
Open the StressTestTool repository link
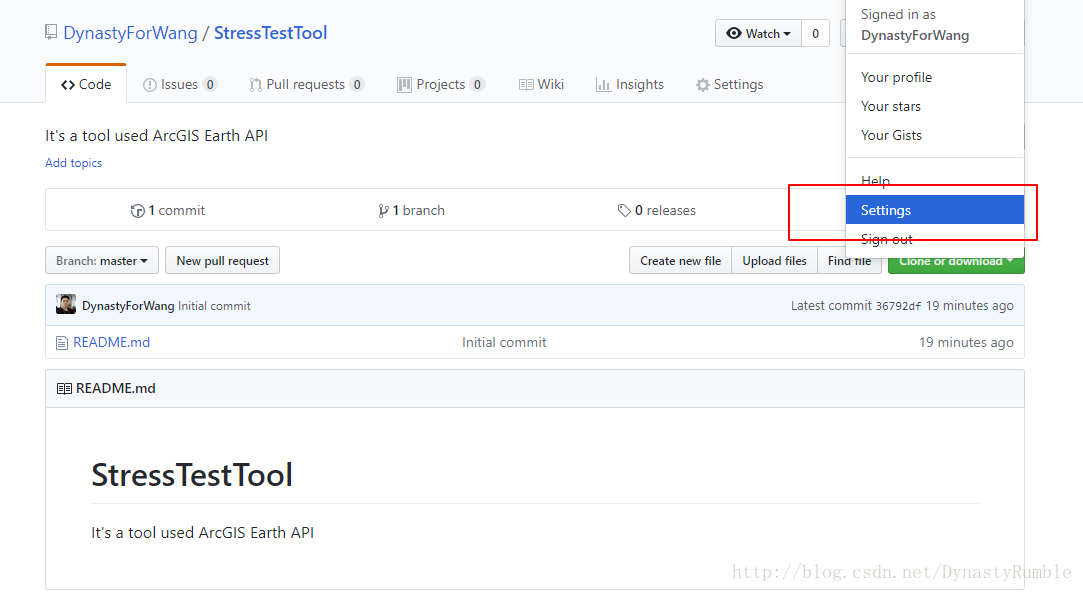pos(270,33)
